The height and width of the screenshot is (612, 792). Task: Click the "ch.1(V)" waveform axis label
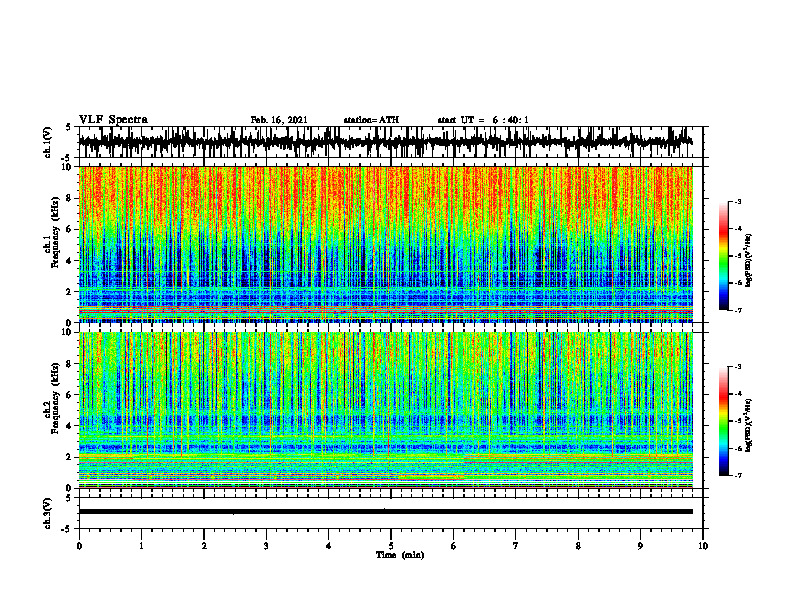click(48, 142)
